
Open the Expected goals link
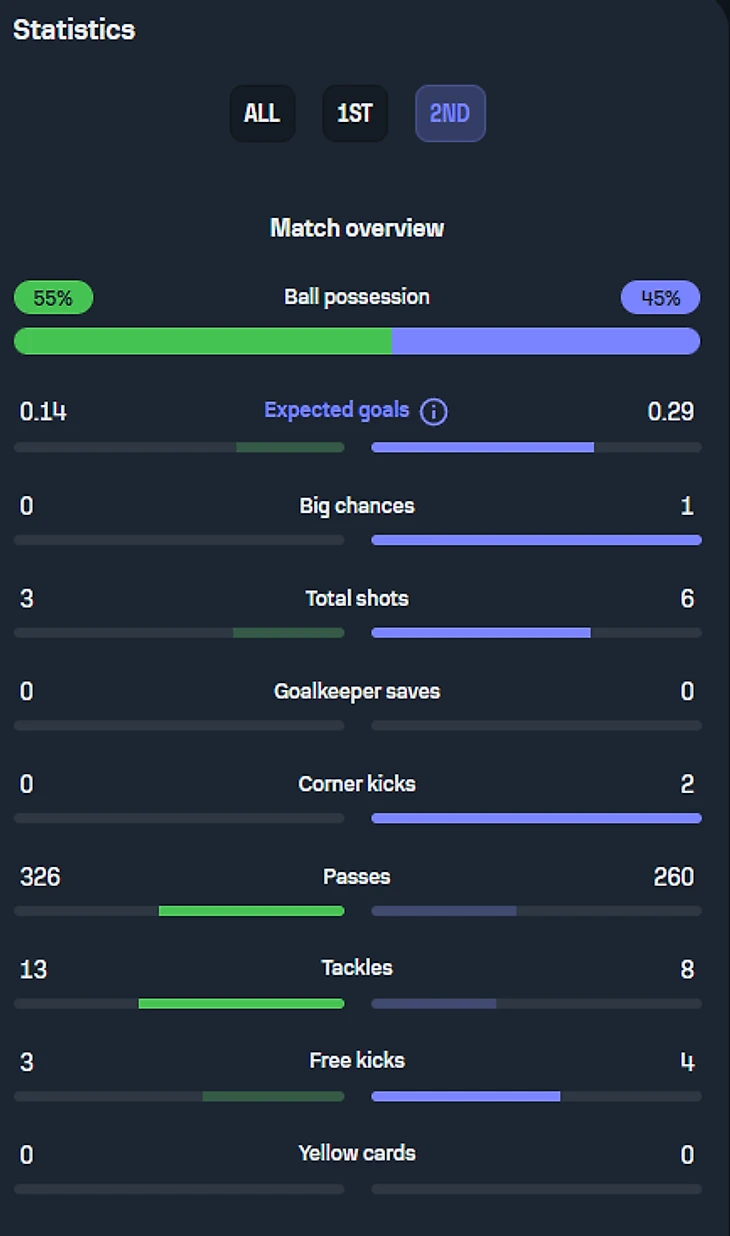click(x=337, y=410)
